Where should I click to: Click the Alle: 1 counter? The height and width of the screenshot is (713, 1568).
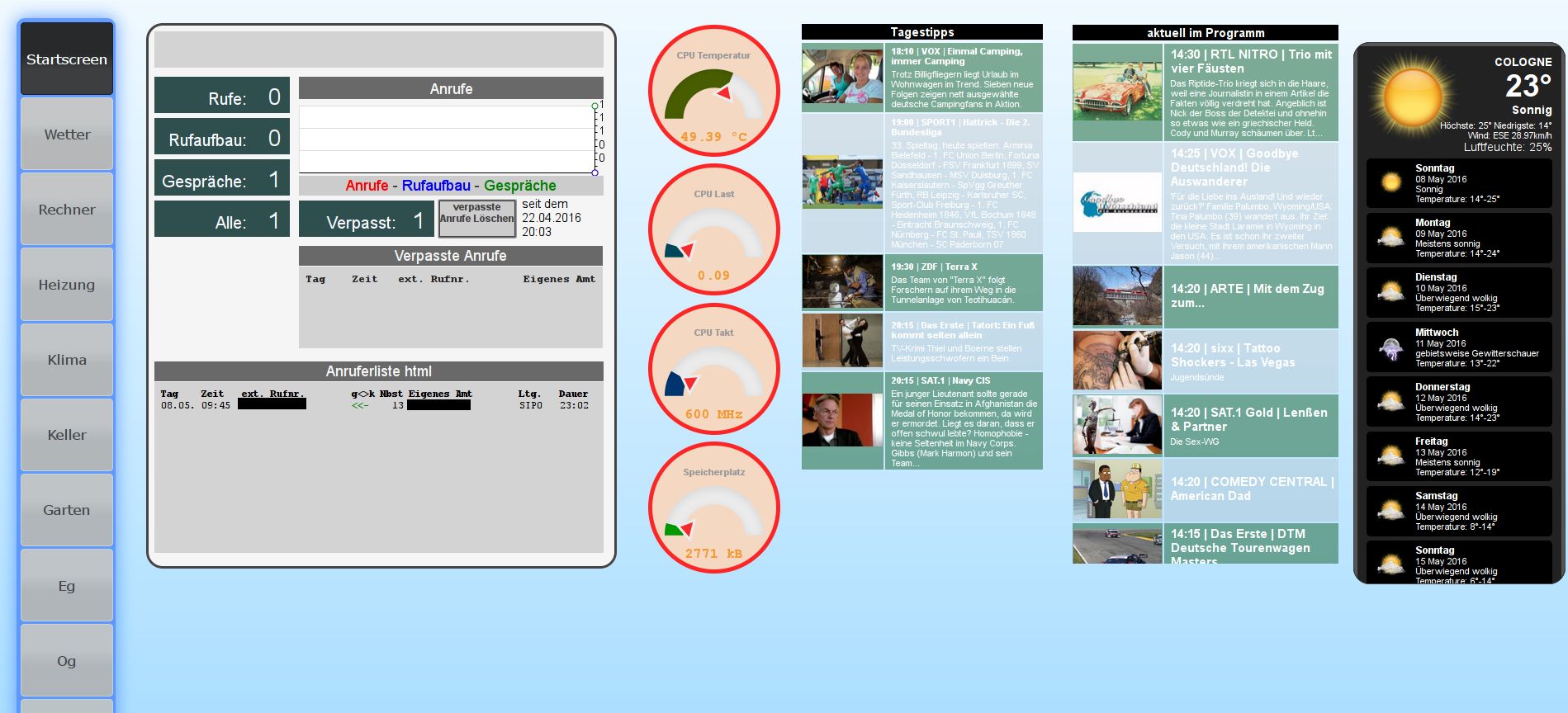[222, 219]
